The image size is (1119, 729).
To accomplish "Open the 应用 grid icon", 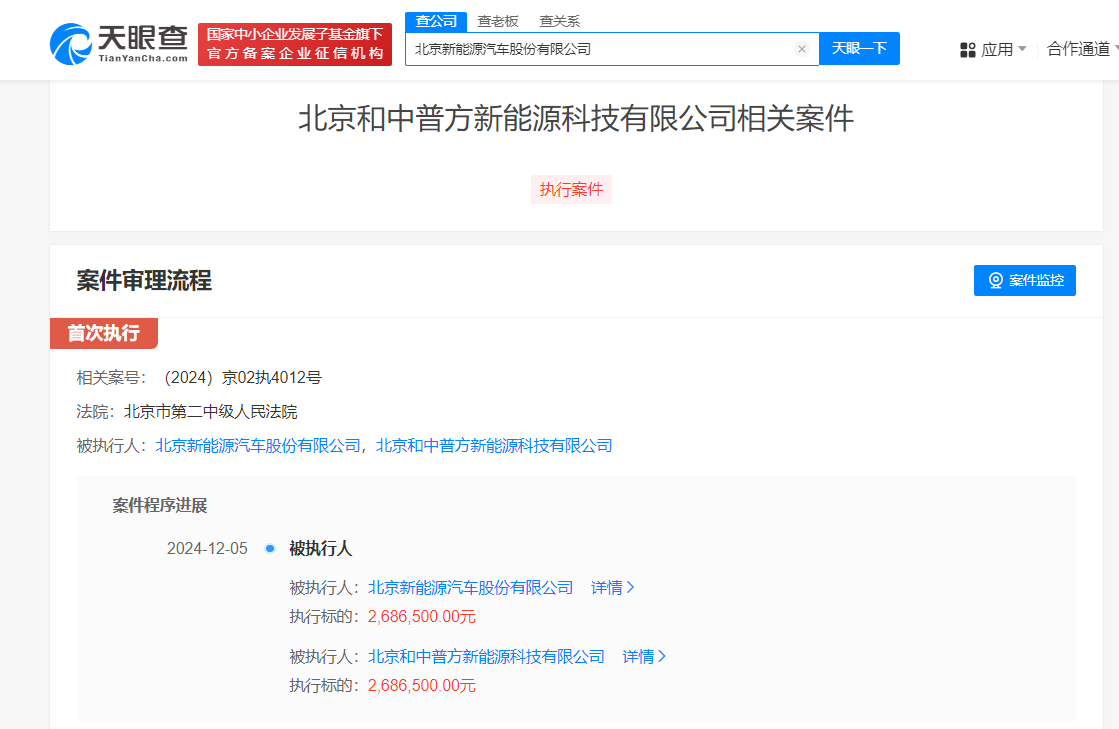I will click(968, 50).
